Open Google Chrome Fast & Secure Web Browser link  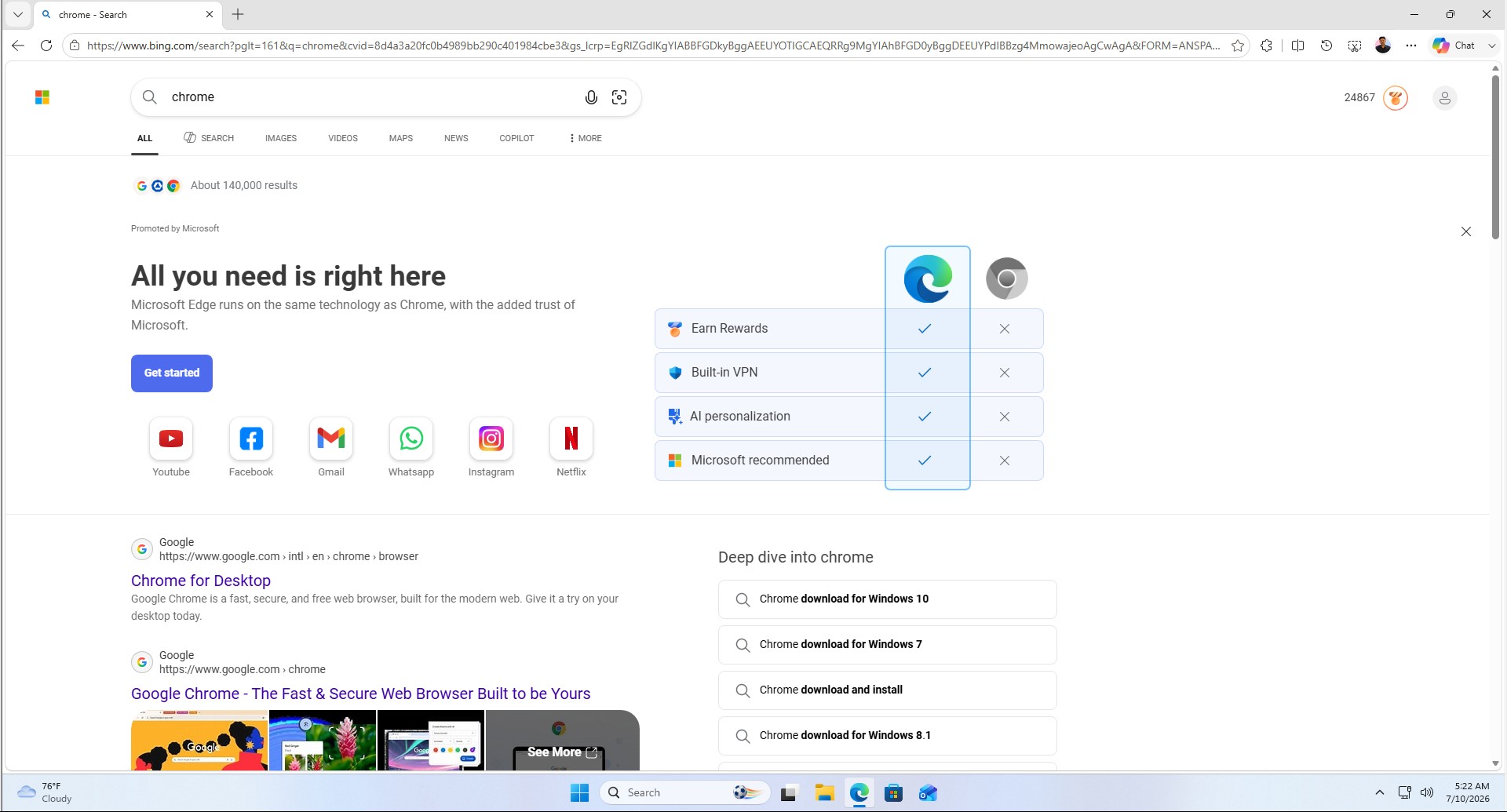pyautogui.click(x=361, y=694)
